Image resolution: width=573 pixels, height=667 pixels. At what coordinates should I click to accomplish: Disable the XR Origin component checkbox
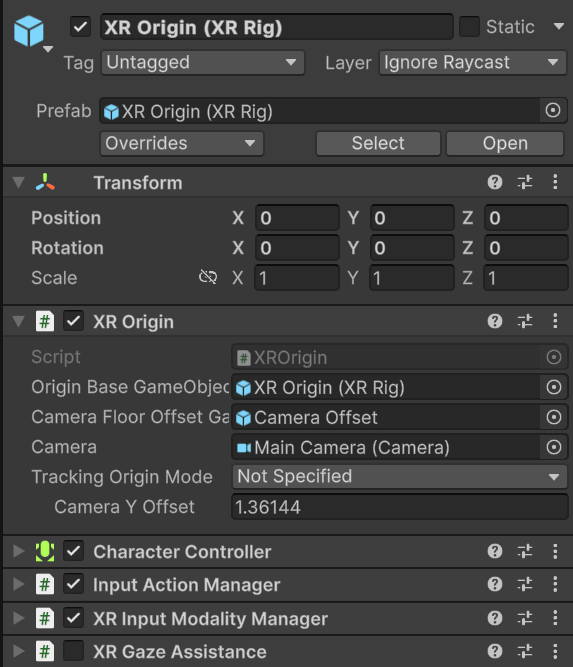[x=74, y=321]
